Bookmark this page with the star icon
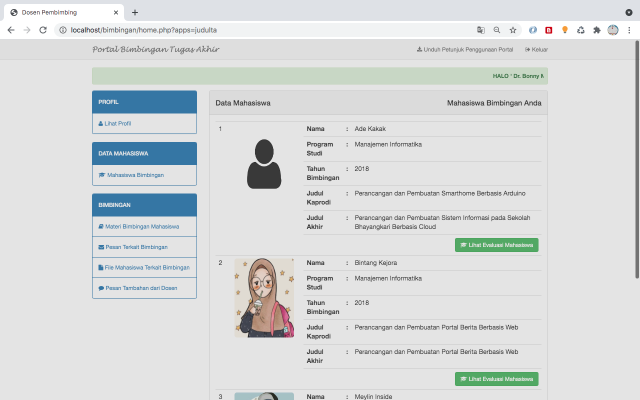 click(x=513, y=30)
